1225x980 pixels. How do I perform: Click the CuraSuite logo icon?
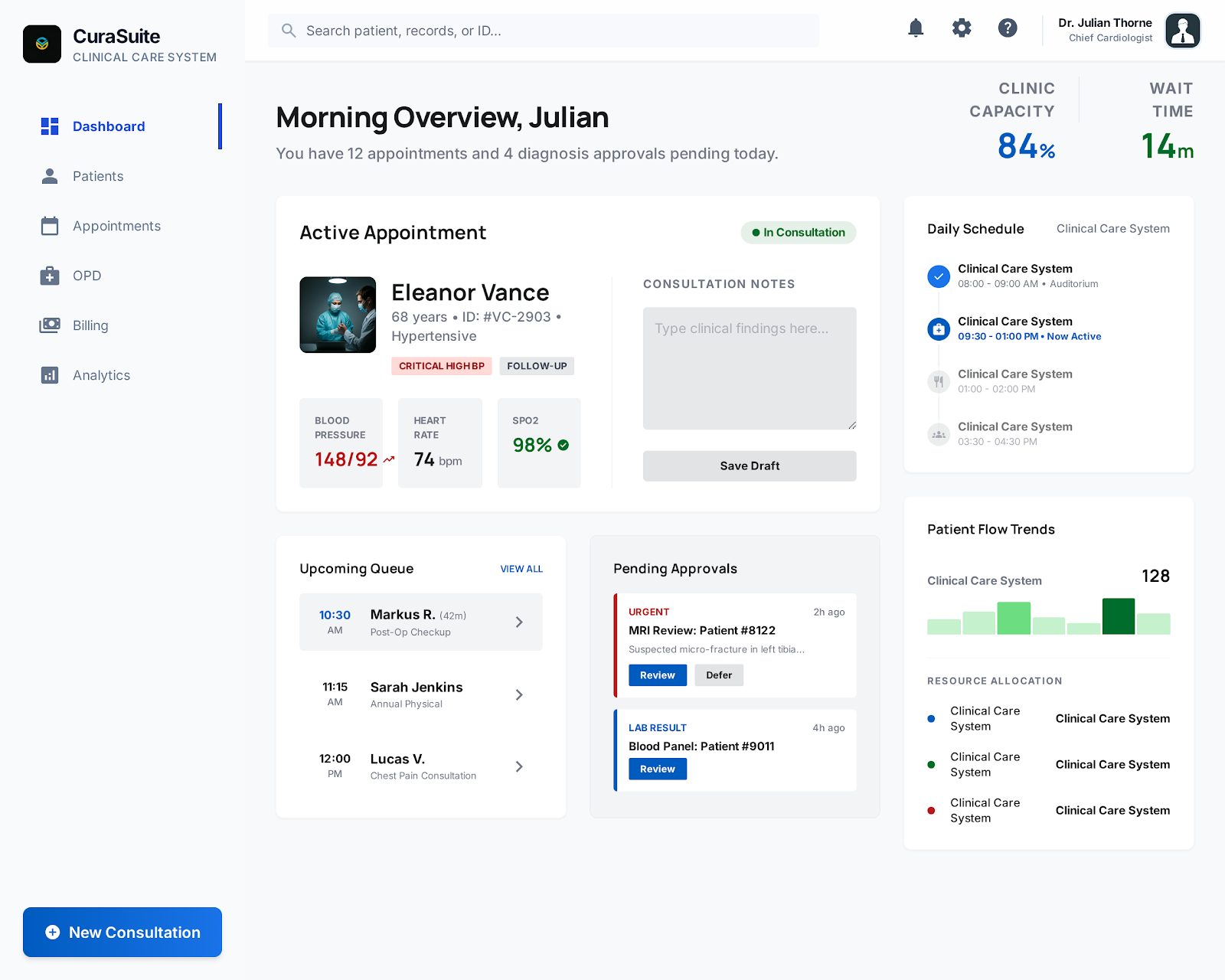coord(42,44)
